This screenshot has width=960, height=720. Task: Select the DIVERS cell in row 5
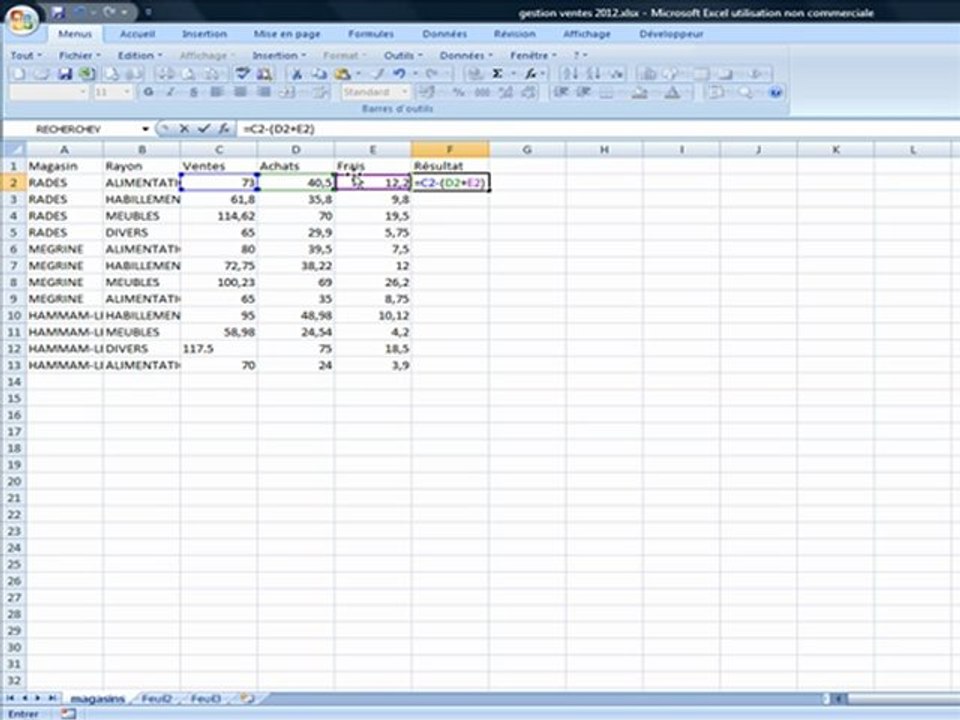tap(142, 233)
